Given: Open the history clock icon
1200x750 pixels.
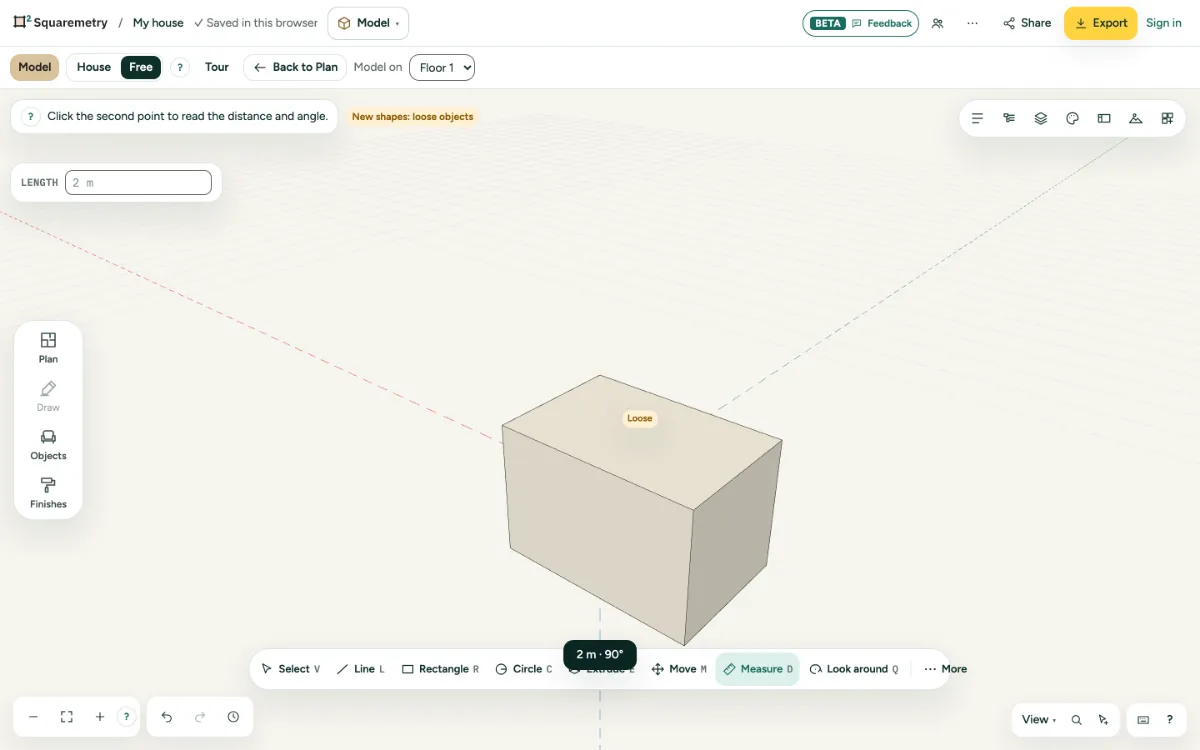Looking at the screenshot, I should pyautogui.click(x=233, y=717).
